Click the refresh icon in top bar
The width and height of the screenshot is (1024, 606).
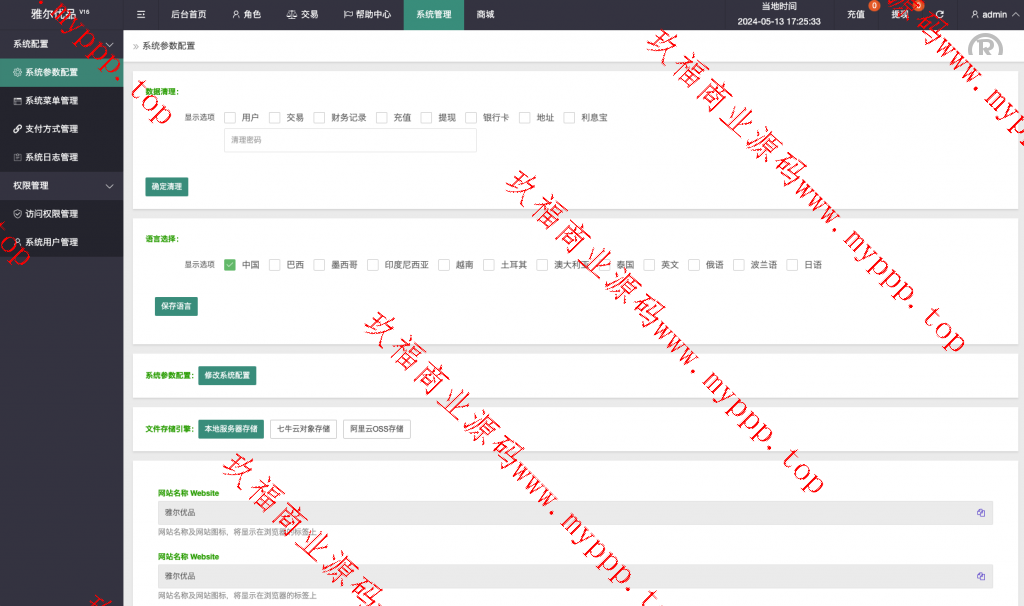click(939, 15)
